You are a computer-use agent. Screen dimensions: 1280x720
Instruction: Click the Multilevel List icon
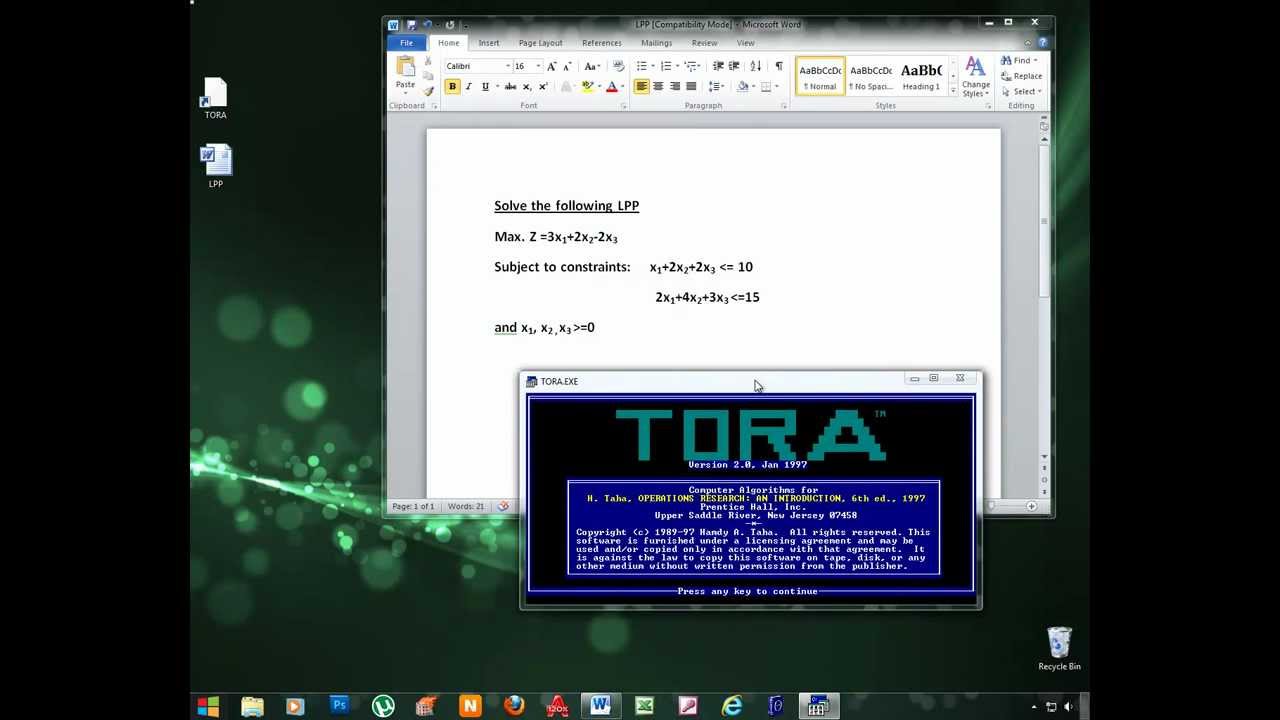pyautogui.click(x=691, y=66)
